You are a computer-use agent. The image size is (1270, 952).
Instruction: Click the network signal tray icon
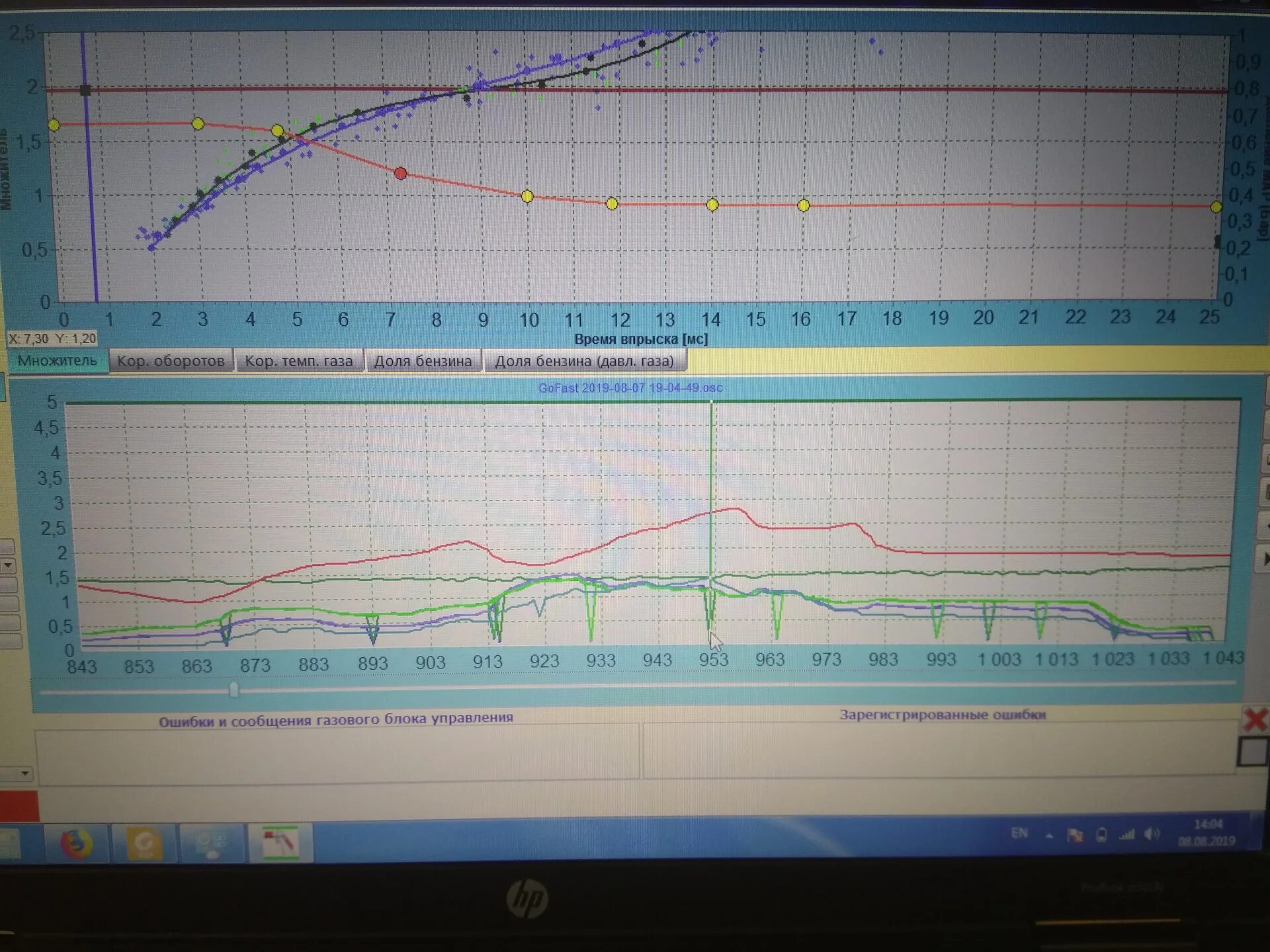coord(1126,835)
